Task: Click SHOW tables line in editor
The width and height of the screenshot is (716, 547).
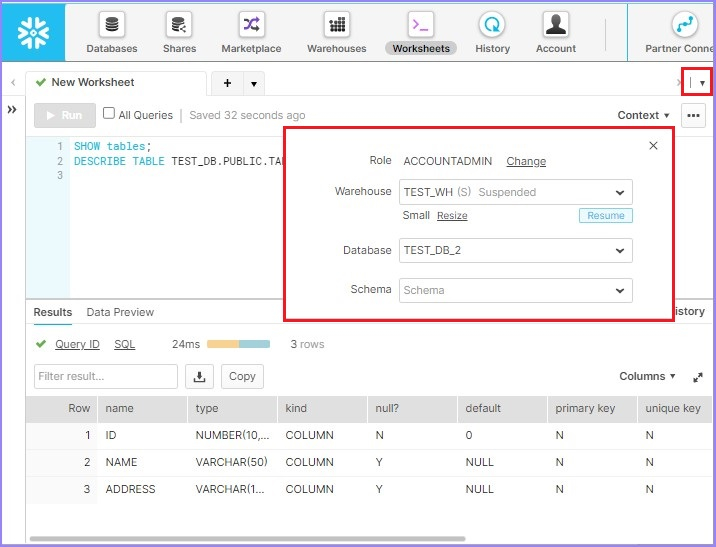Action: pos(112,146)
